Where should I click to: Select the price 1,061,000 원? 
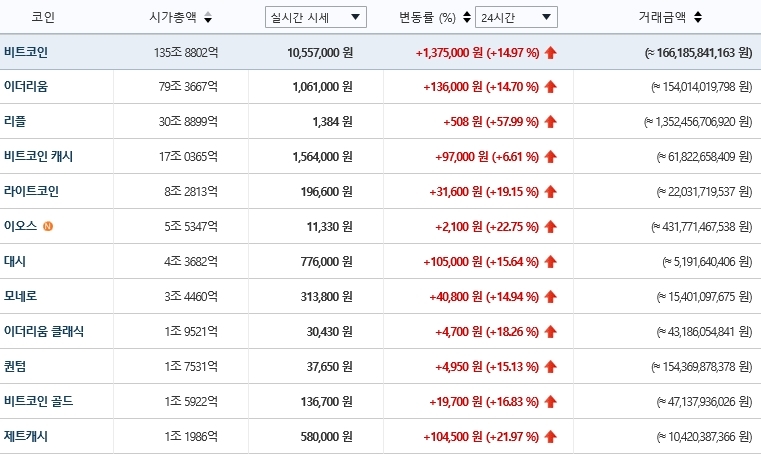(322, 87)
